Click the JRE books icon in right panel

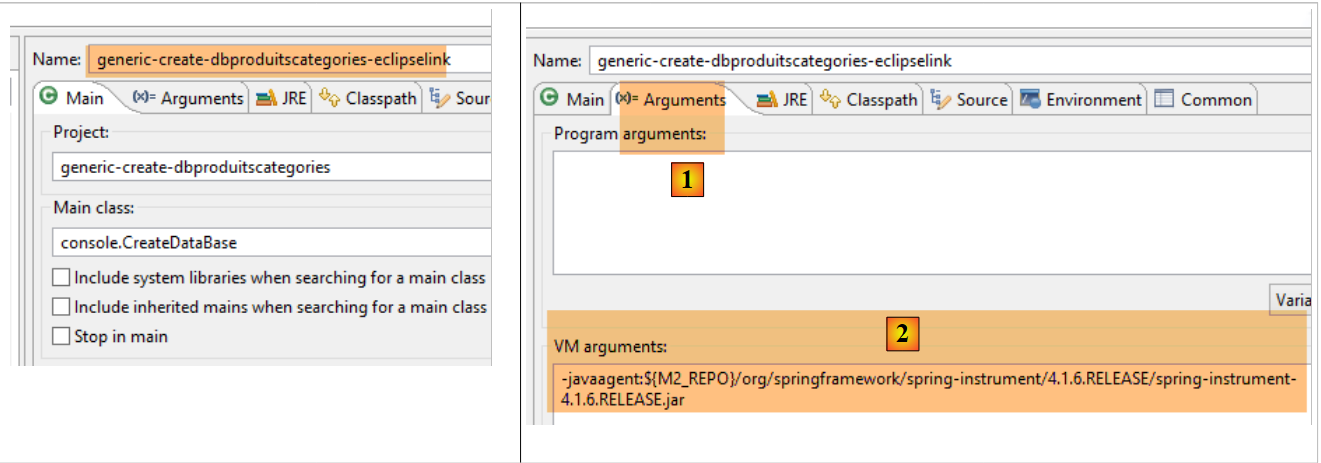pos(767,99)
